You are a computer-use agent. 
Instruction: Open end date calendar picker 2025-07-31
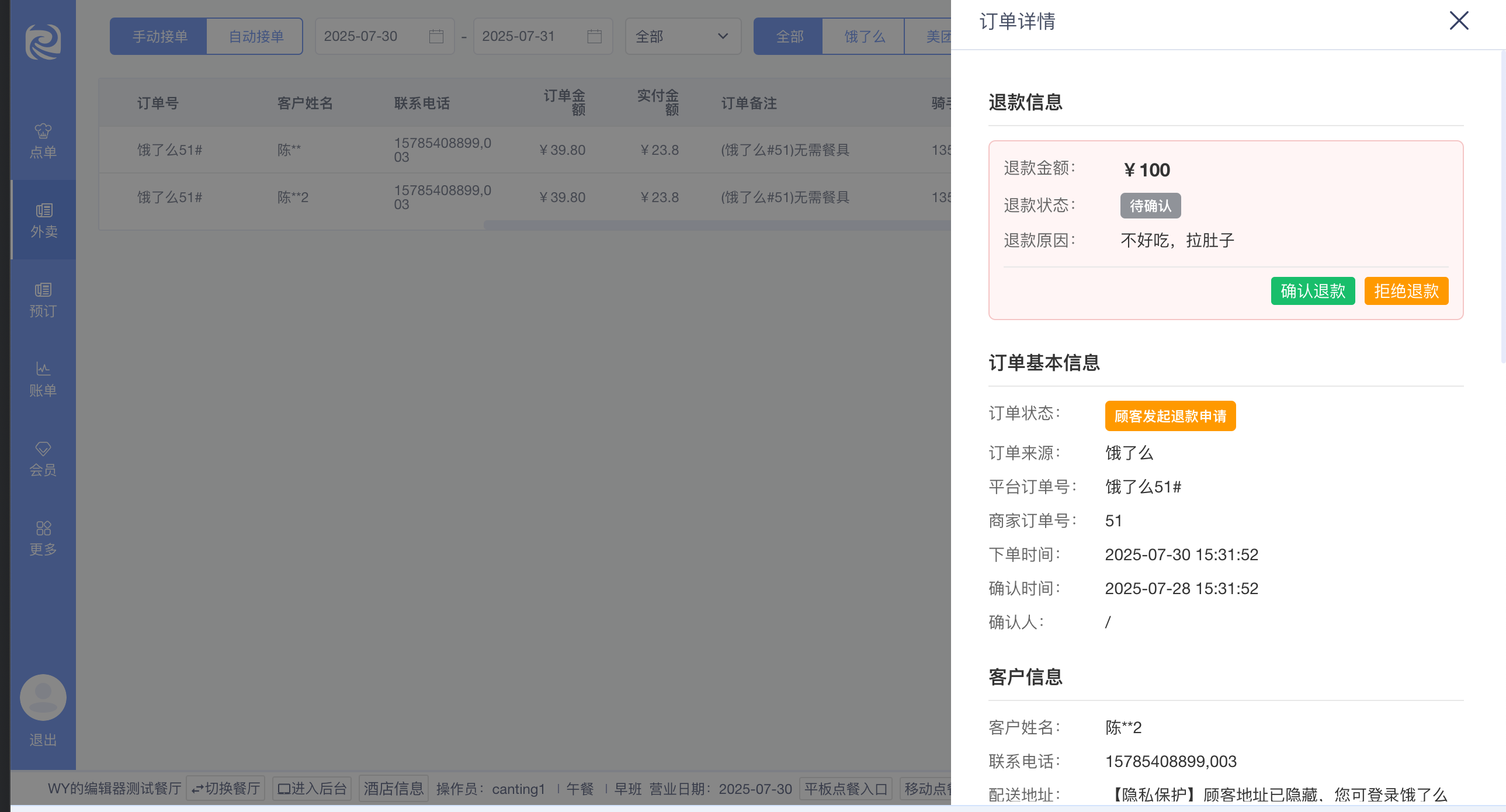click(594, 36)
